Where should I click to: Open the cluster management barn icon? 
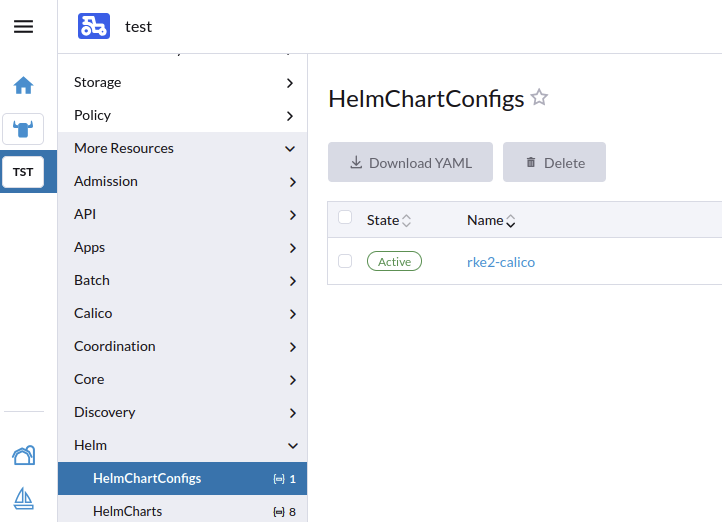point(23,455)
